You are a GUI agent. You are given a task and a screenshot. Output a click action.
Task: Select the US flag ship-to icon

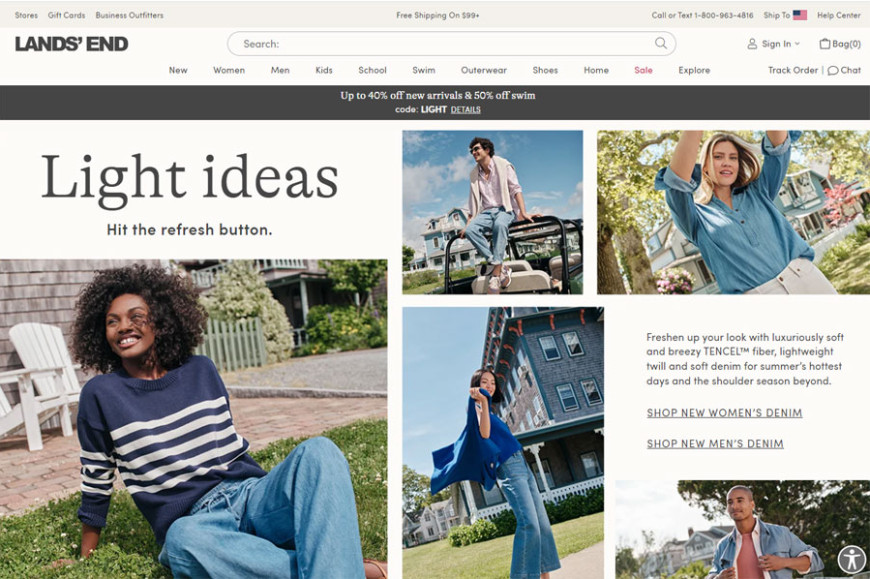pos(800,15)
